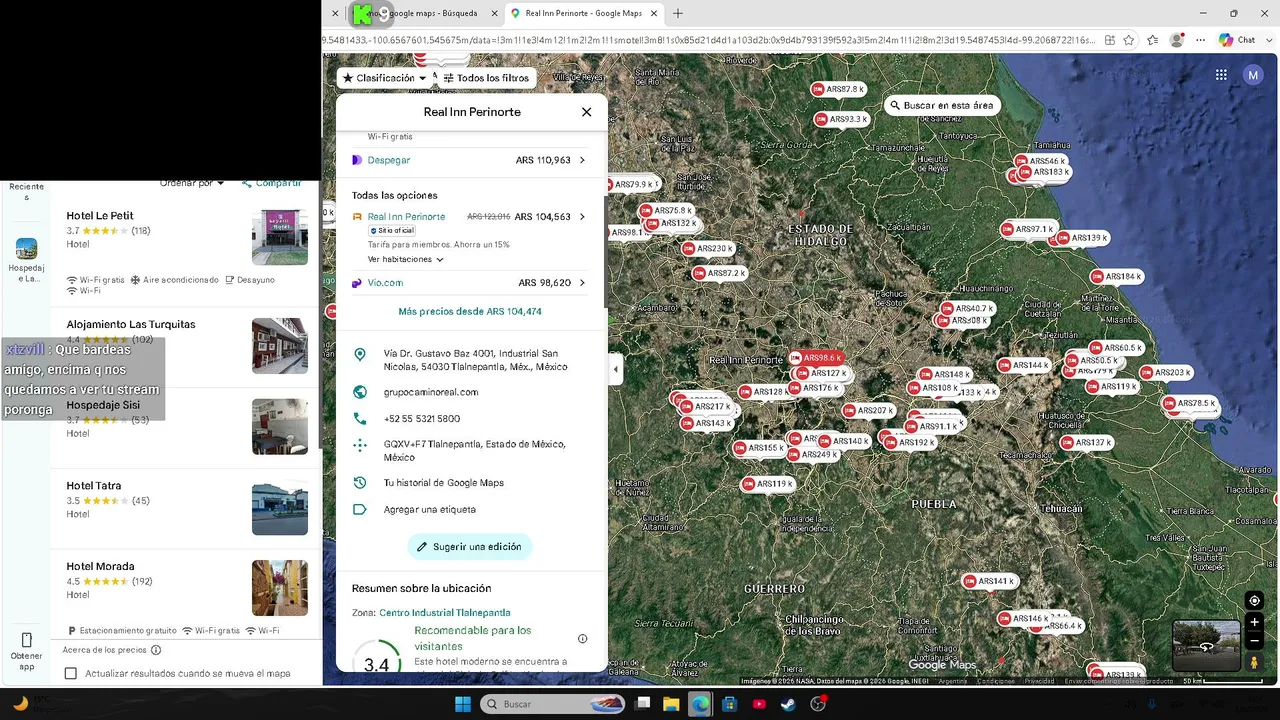Open the Favorites list
The width and height of the screenshot is (1280, 720).
pyautogui.click(x=1153, y=40)
